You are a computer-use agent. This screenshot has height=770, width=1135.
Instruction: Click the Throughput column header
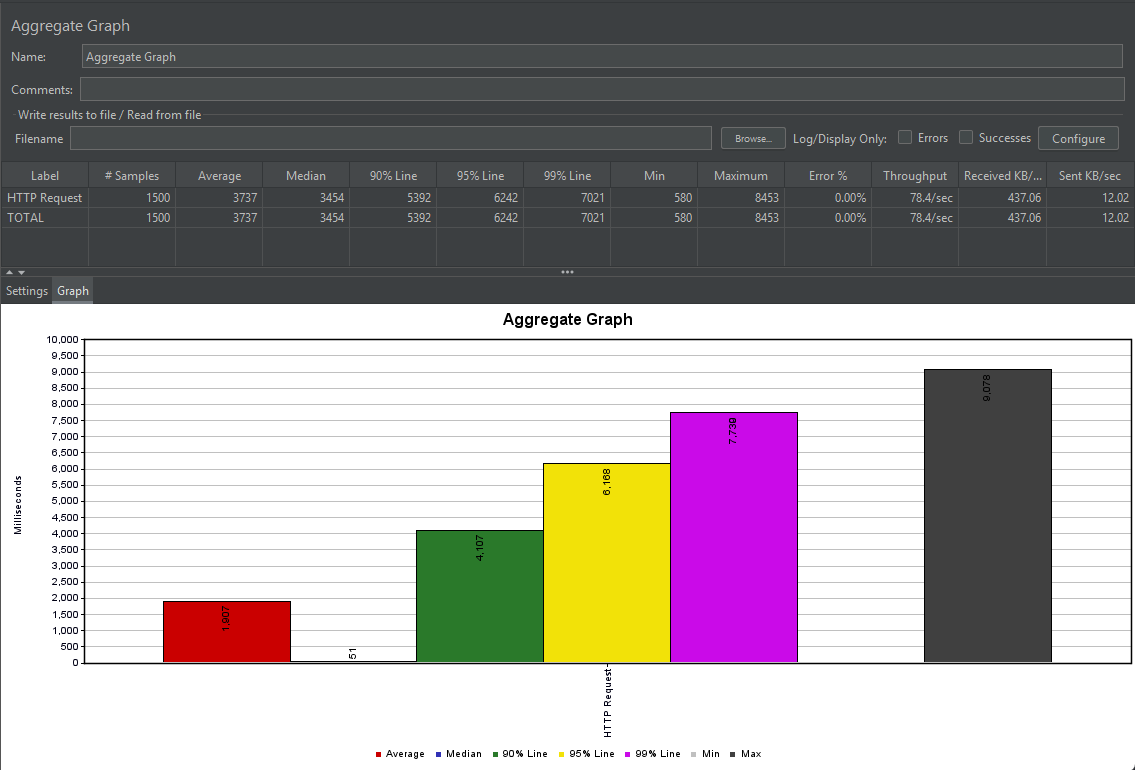click(915, 176)
